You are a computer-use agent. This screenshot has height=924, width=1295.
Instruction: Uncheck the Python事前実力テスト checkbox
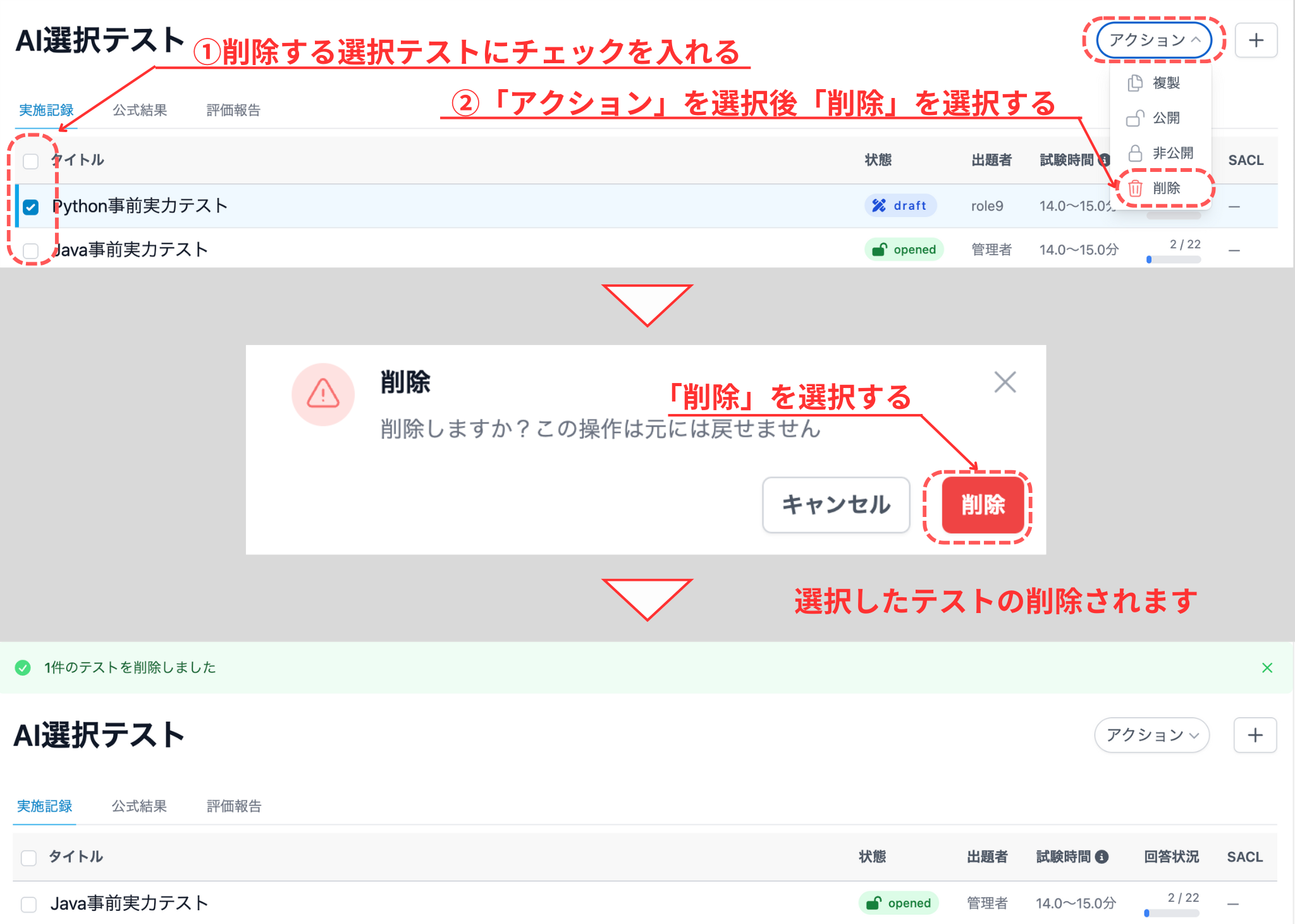[x=29, y=205]
